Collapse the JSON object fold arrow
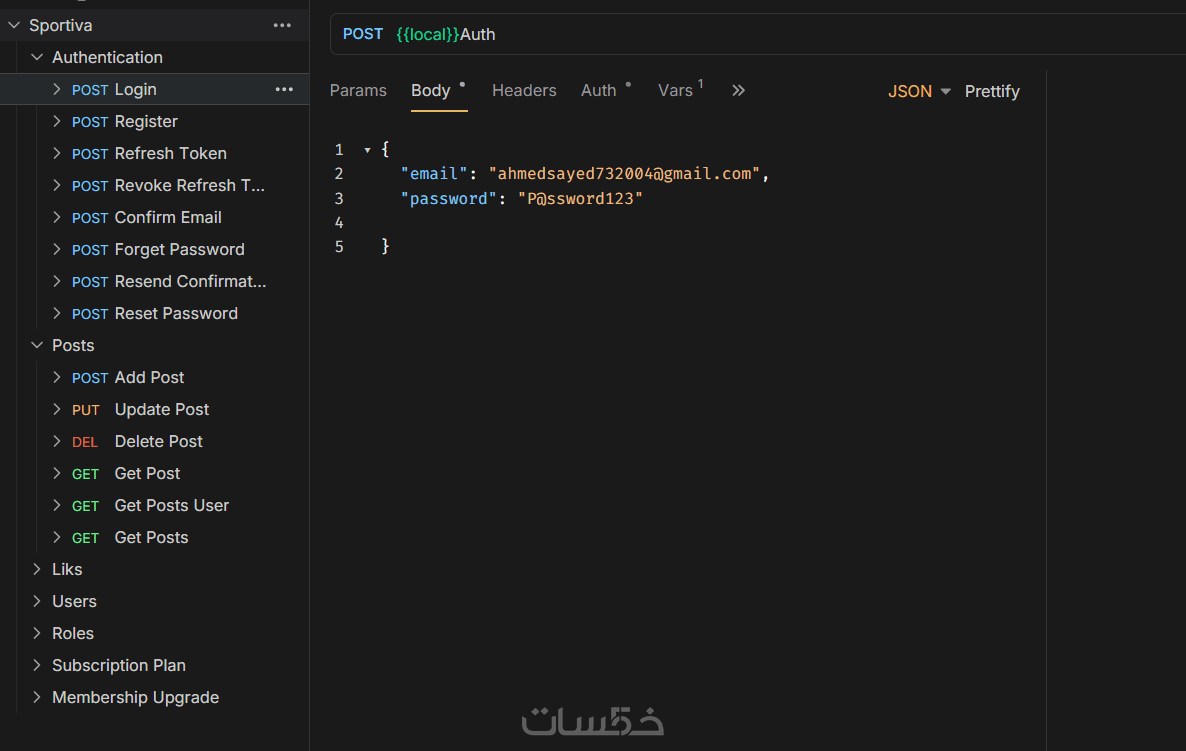 (368, 150)
